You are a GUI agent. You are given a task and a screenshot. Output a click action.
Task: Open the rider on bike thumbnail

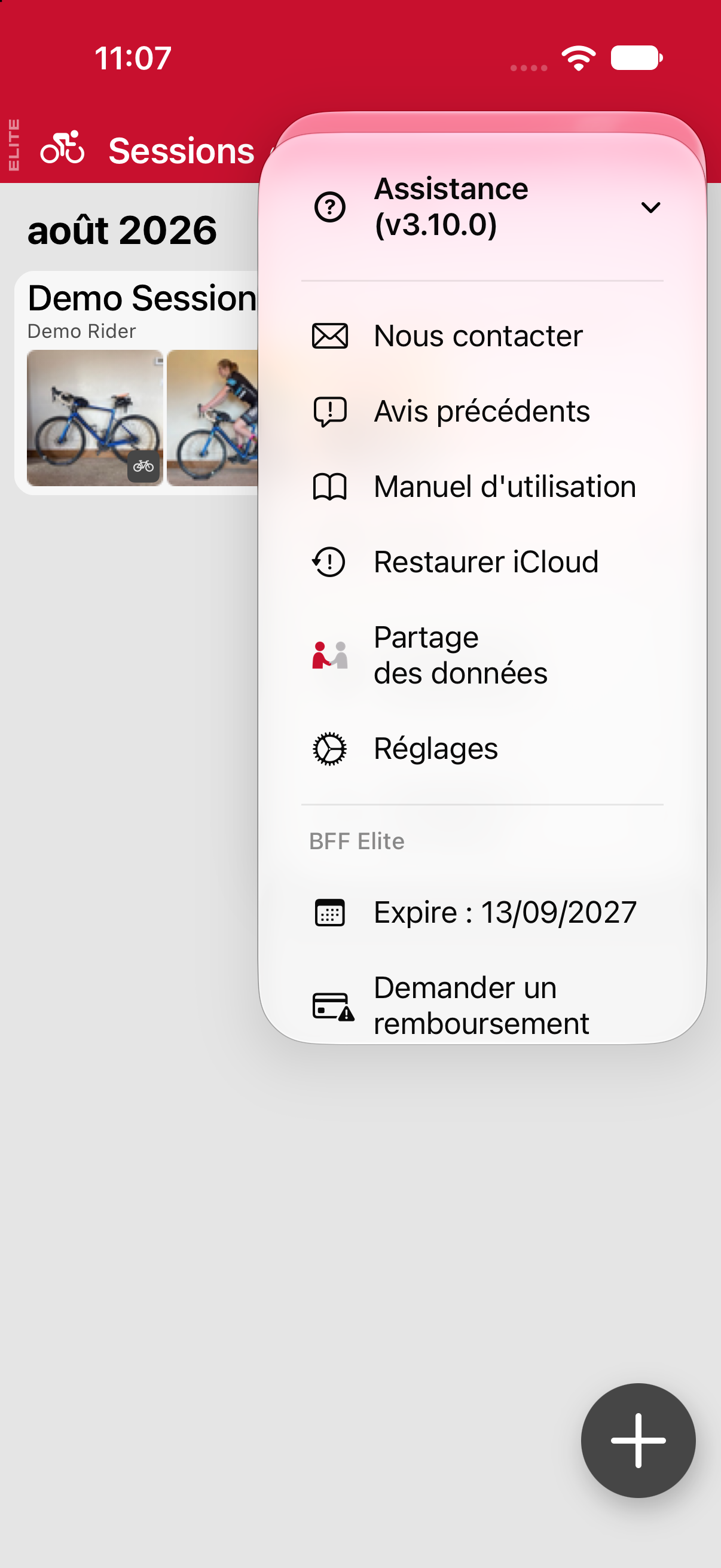coord(212,418)
